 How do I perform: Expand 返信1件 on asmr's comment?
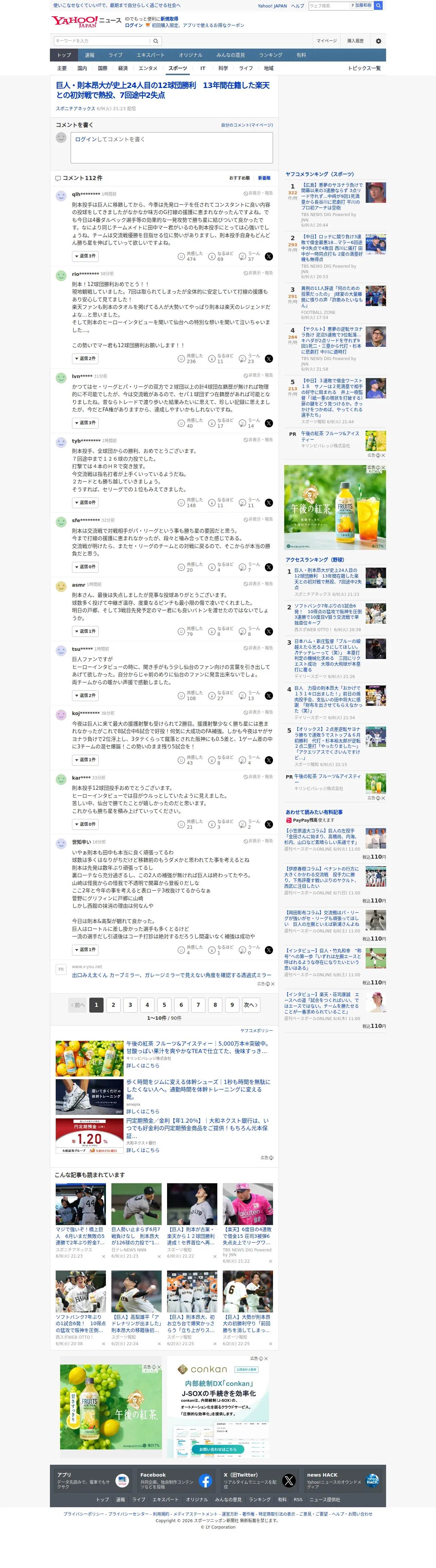point(85,631)
